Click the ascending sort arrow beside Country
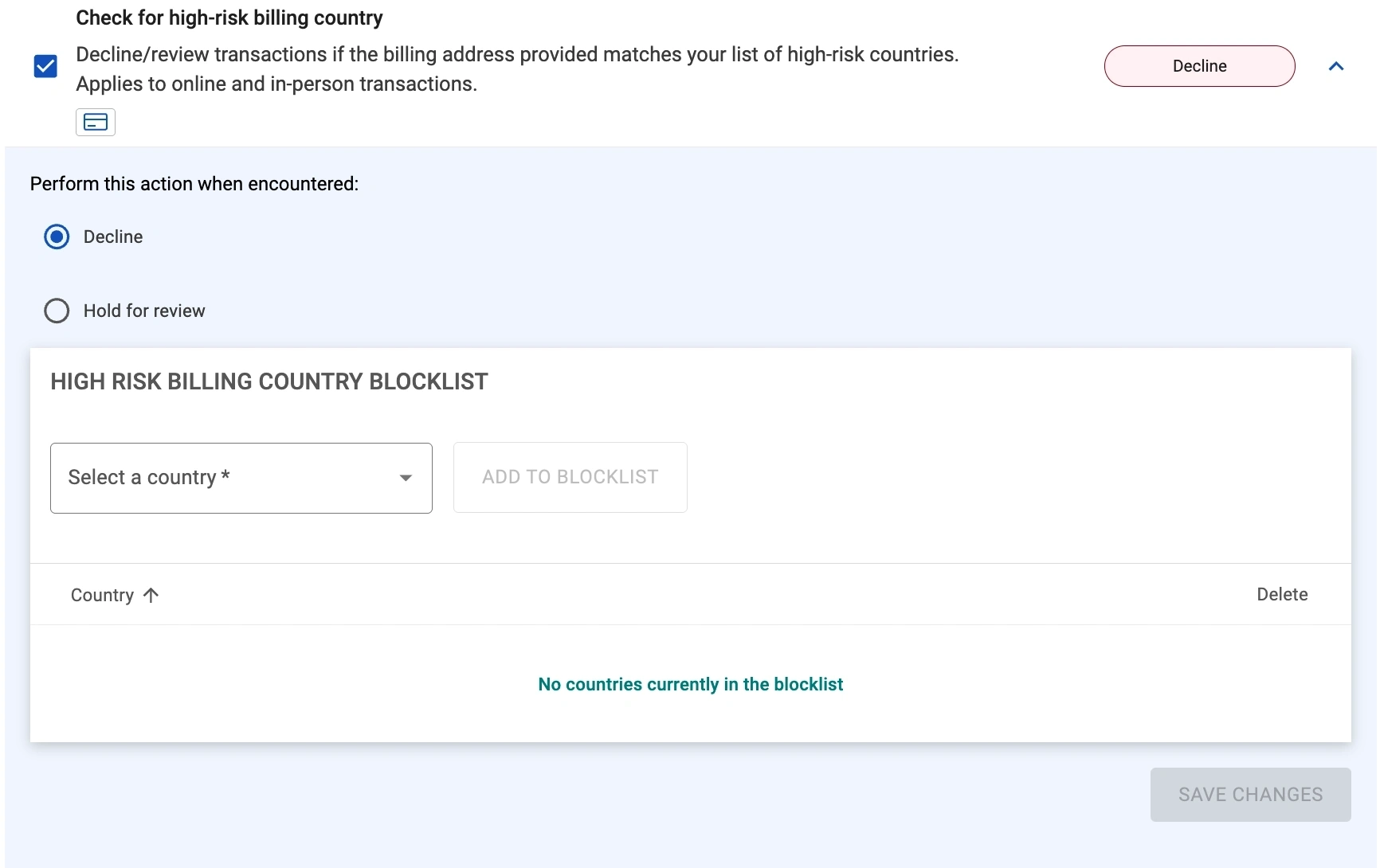The image size is (1380, 868). pos(151,596)
